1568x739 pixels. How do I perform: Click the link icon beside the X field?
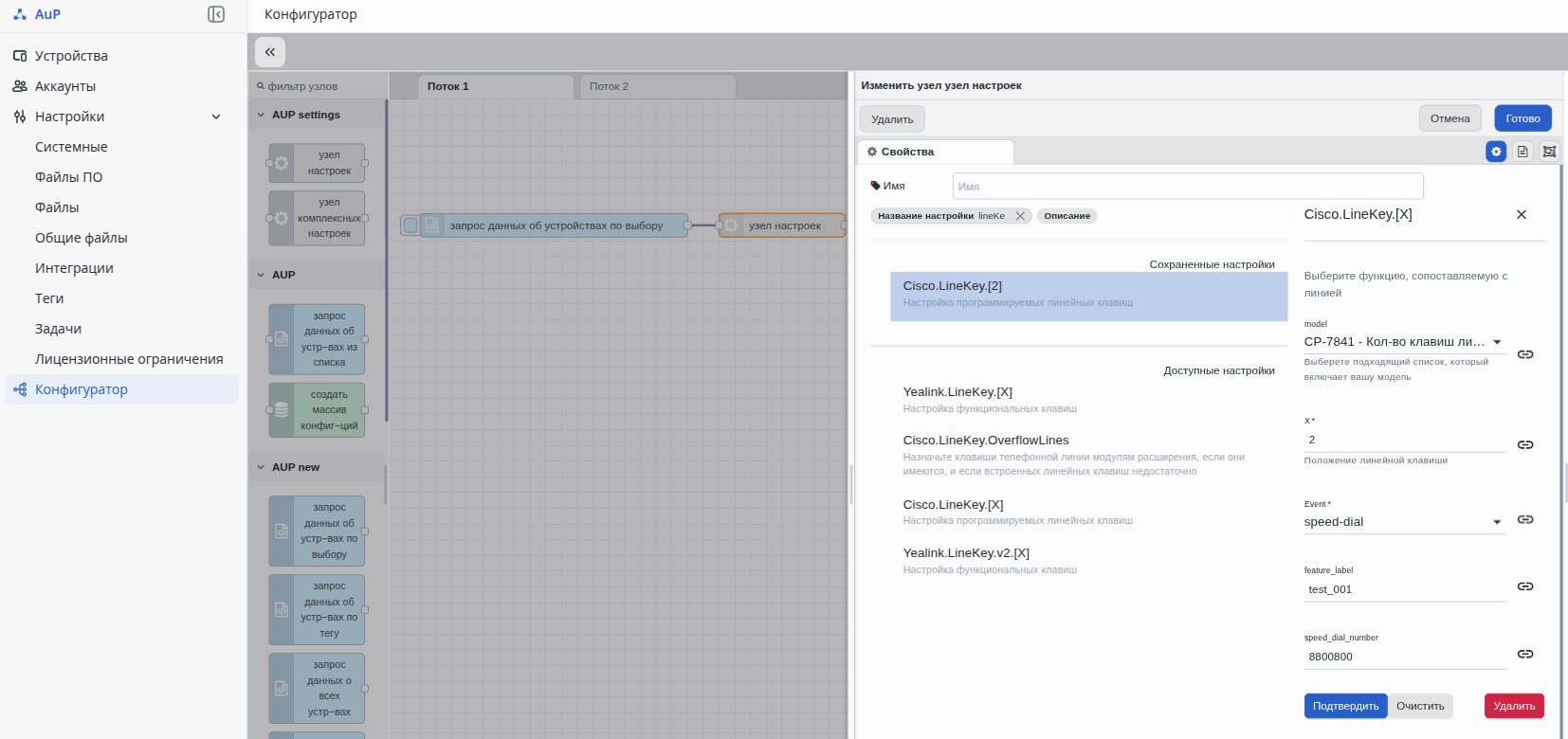1525,444
